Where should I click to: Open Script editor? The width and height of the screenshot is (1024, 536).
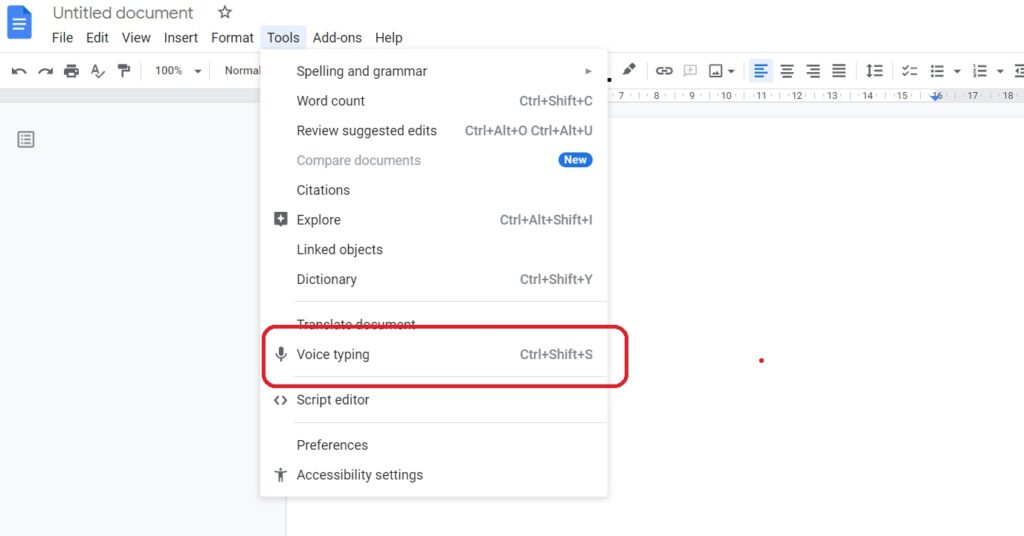434,400
